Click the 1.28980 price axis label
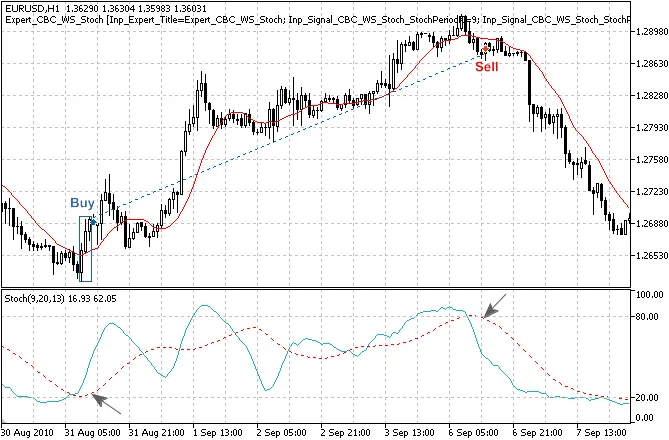This screenshot has height=440, width=669. 649,32
